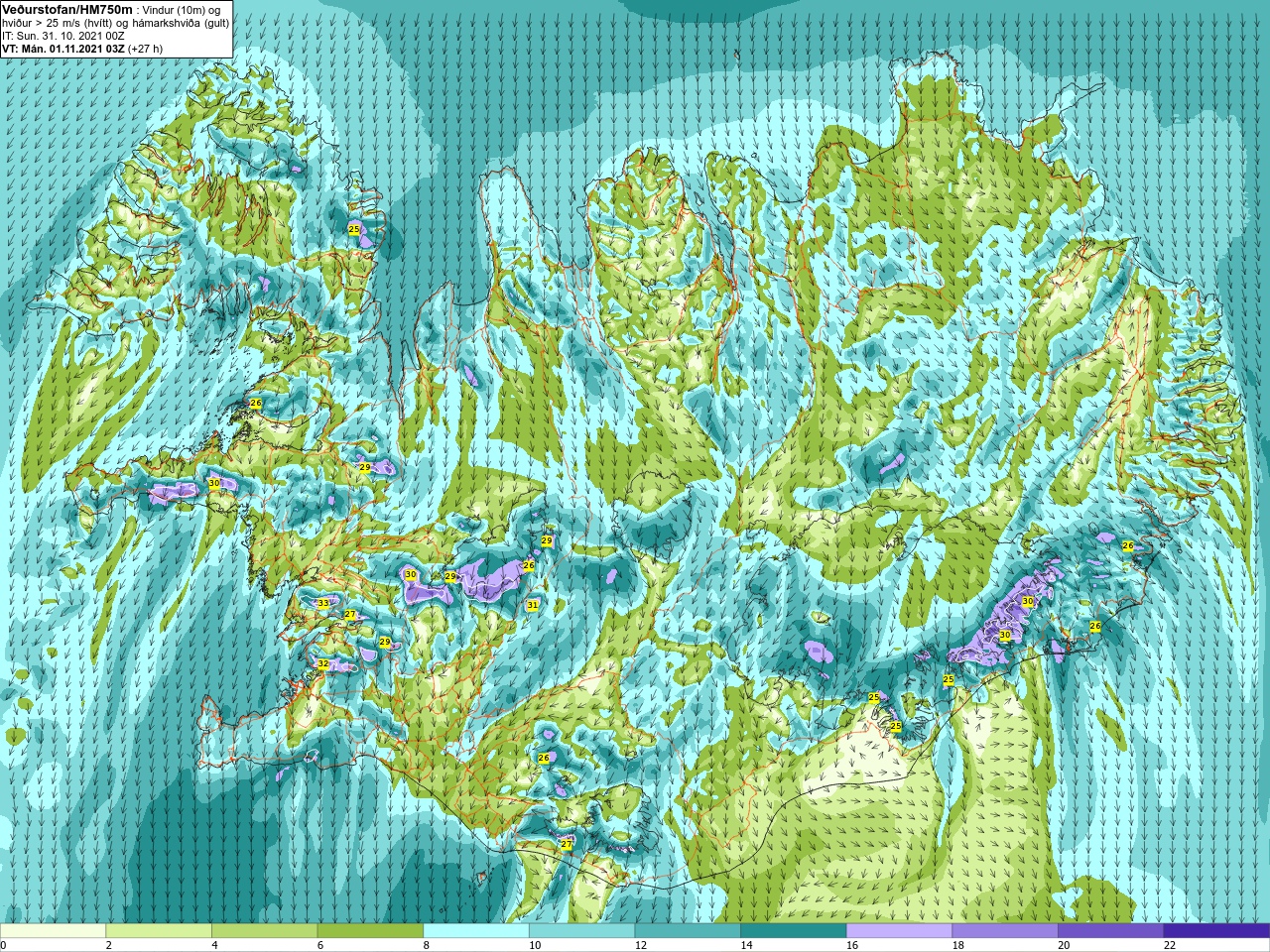This screenshot has height=952, width=1270.
Task: Click the "Veðurstofan/HM750m" title text
Action: pos(67,9)
